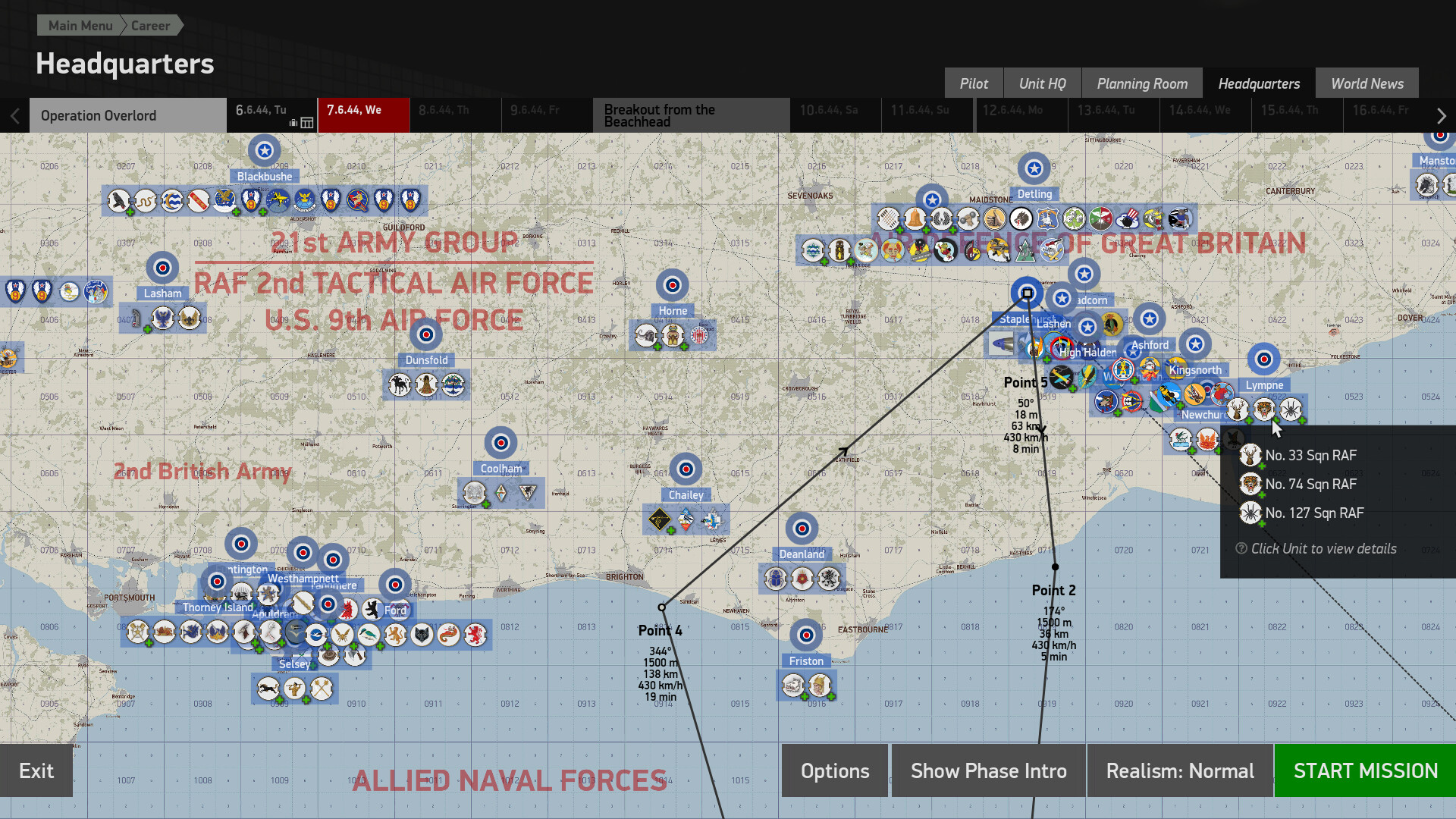Switch to the Planning Room tab
Image resolution: width=1456 pixels, height=819 pixels.
click(1141, 83)
